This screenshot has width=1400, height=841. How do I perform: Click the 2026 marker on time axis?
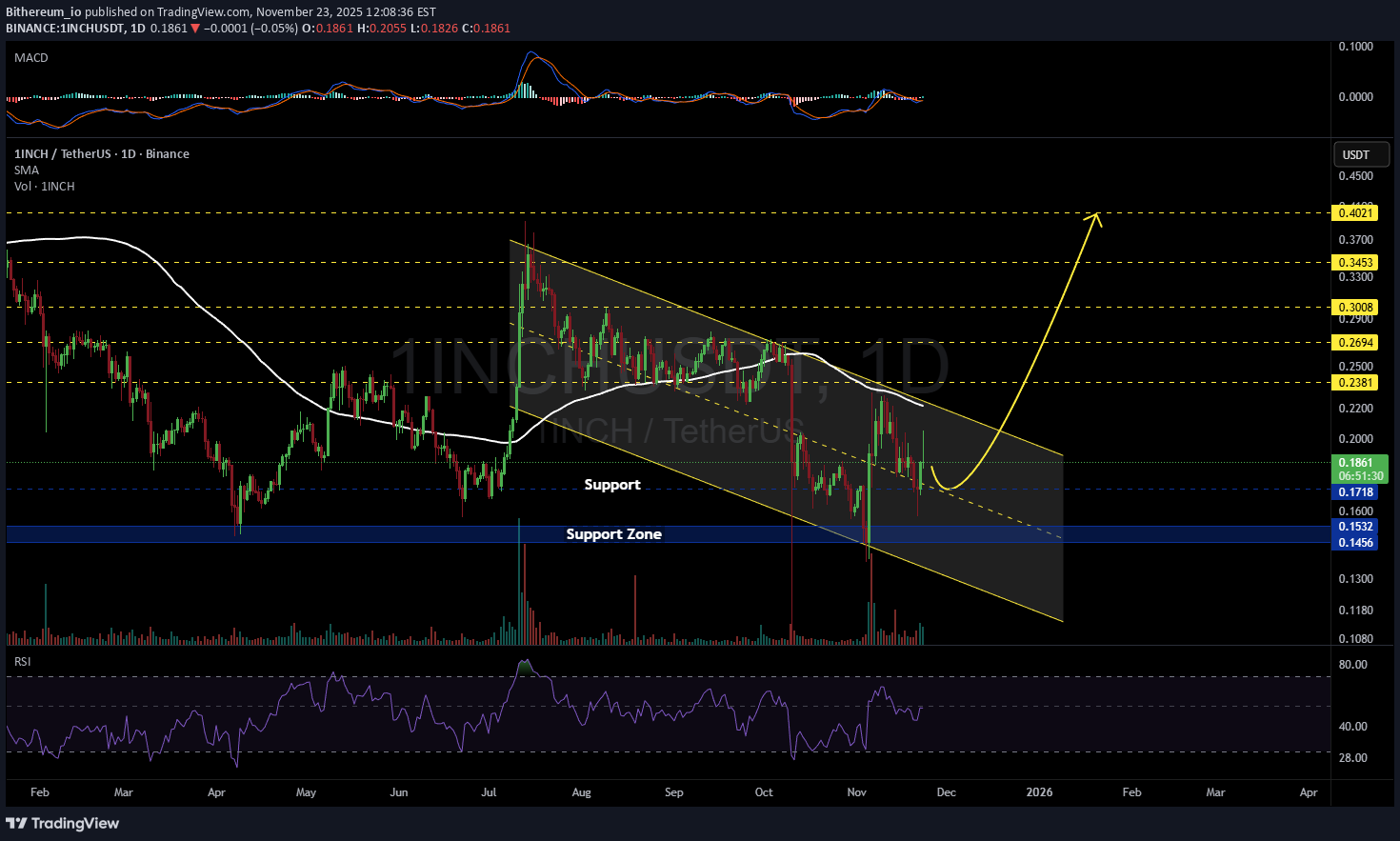click(1039, 792)
